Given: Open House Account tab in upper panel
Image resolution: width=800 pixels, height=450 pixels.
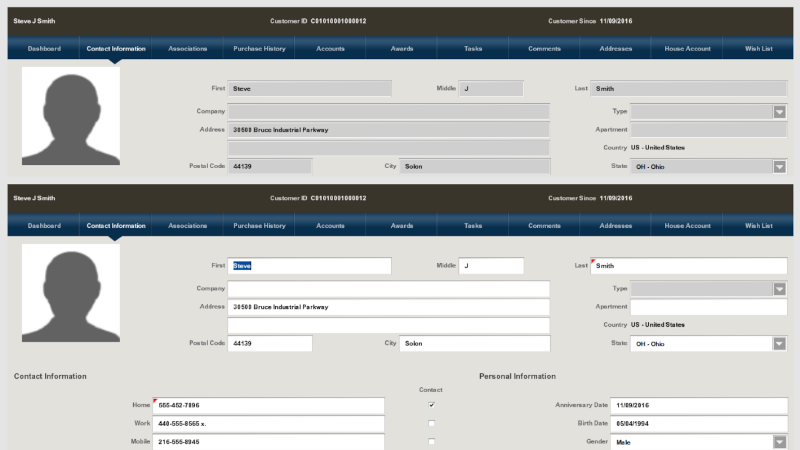Looking at the screenshot, I should (x=687, y=48).
